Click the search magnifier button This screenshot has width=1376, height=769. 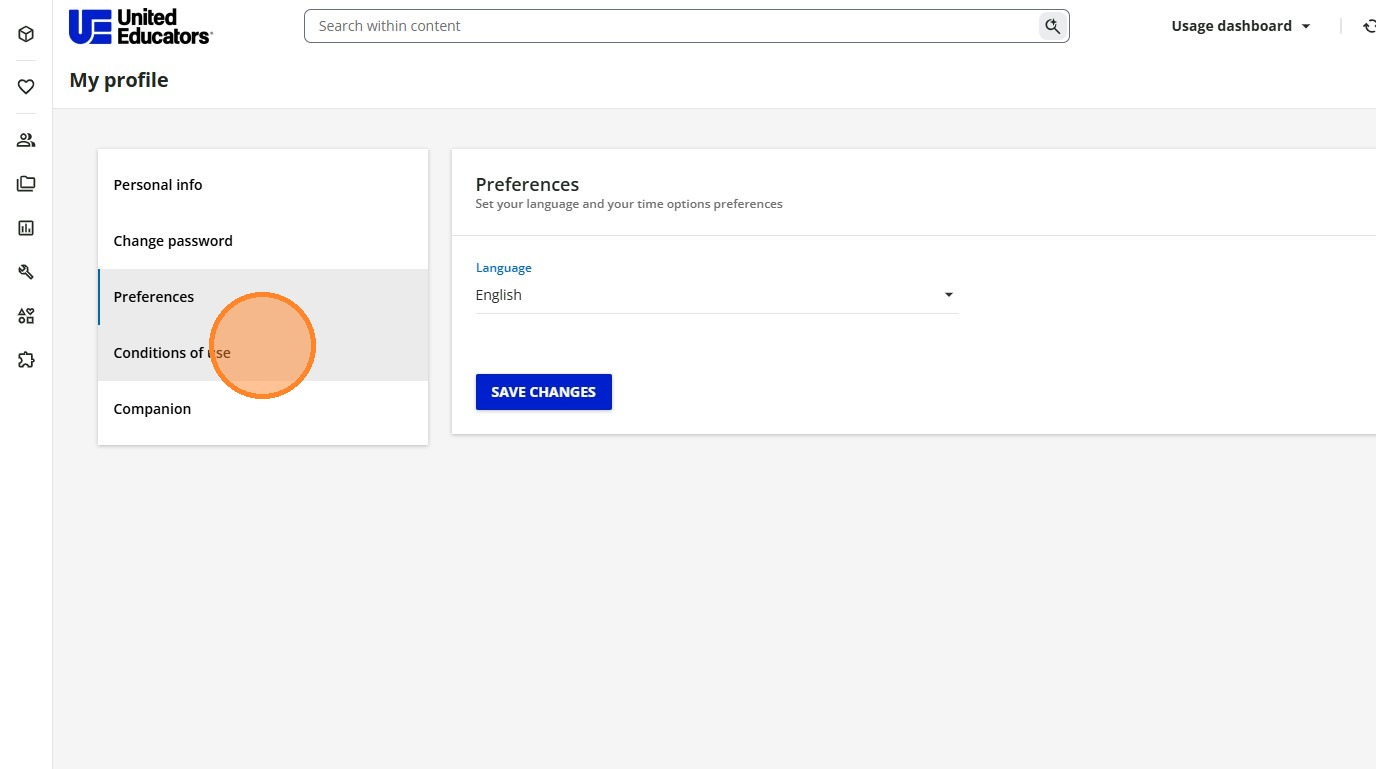(x=1052, y=26)
